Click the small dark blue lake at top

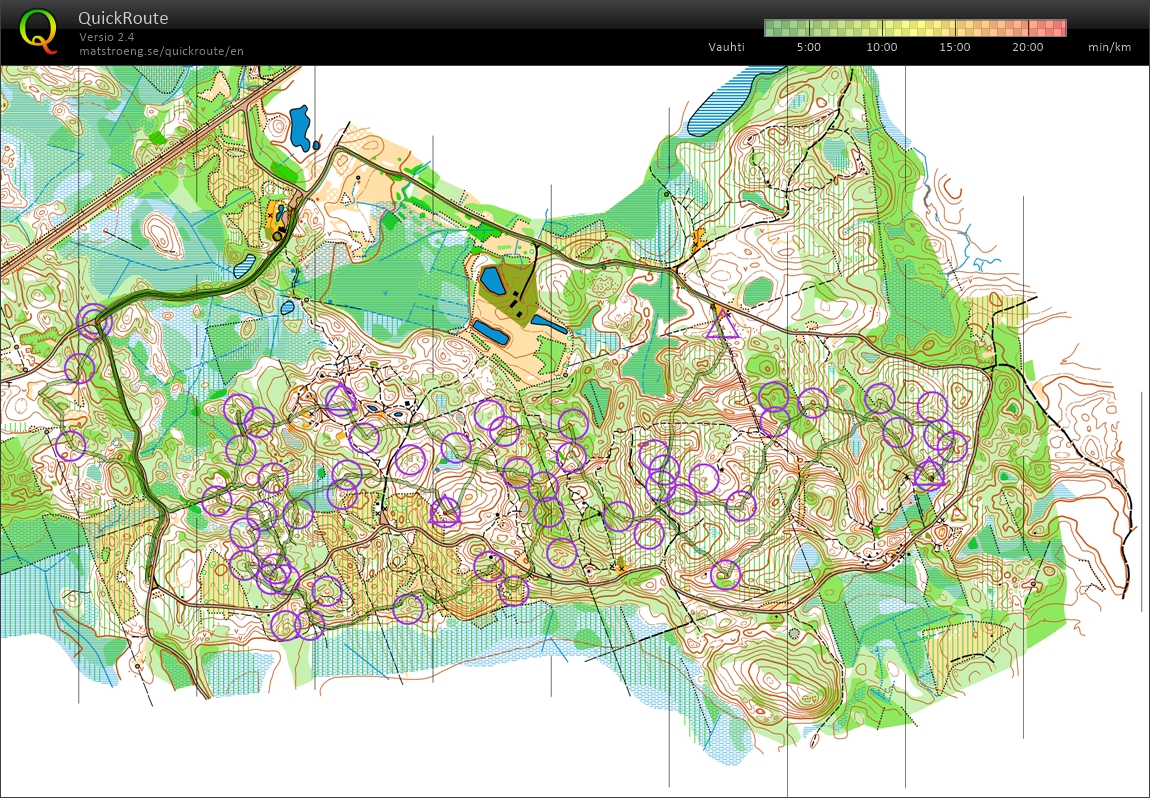pos(300,127)
